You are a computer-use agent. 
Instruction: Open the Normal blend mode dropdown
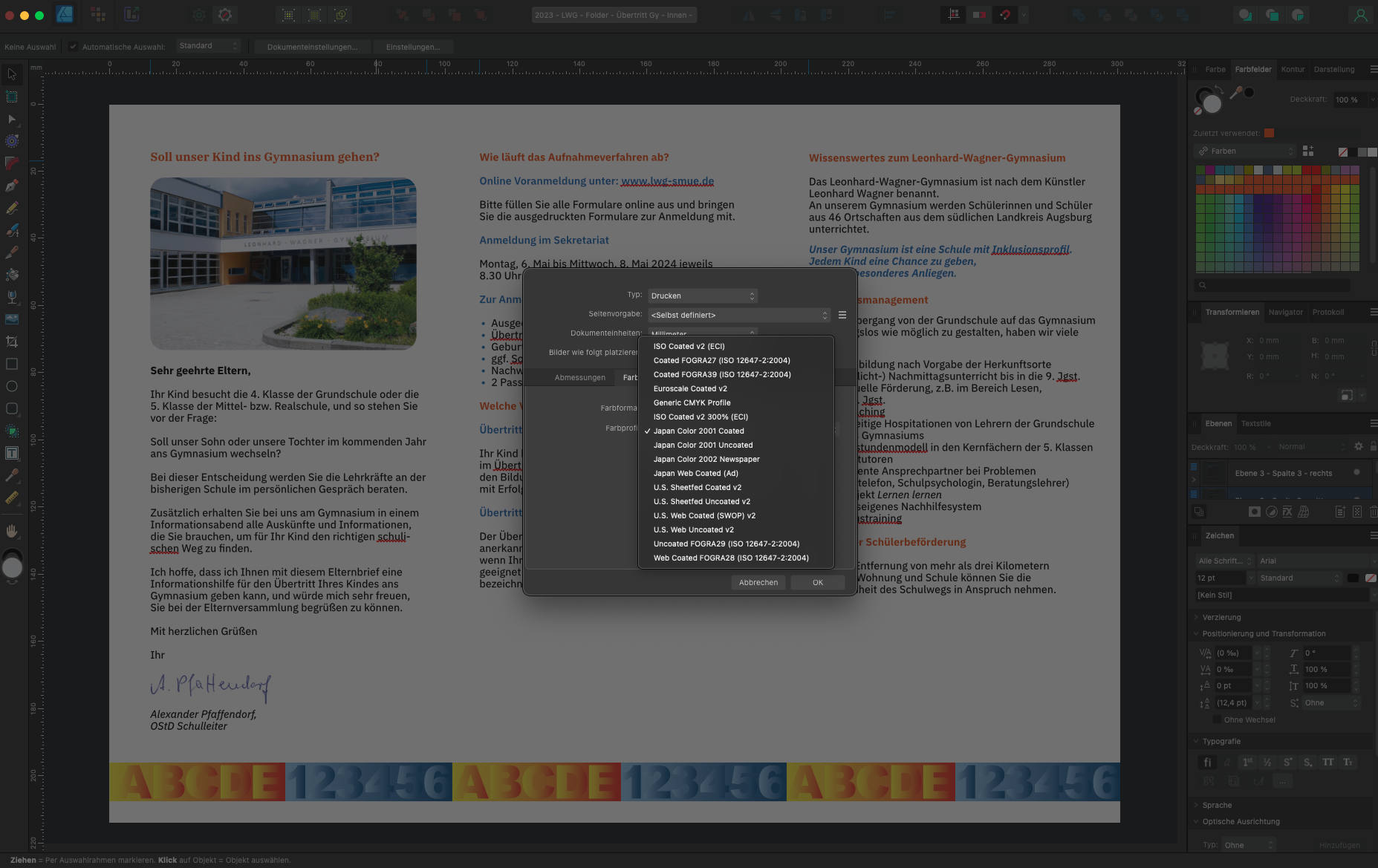1311,446
